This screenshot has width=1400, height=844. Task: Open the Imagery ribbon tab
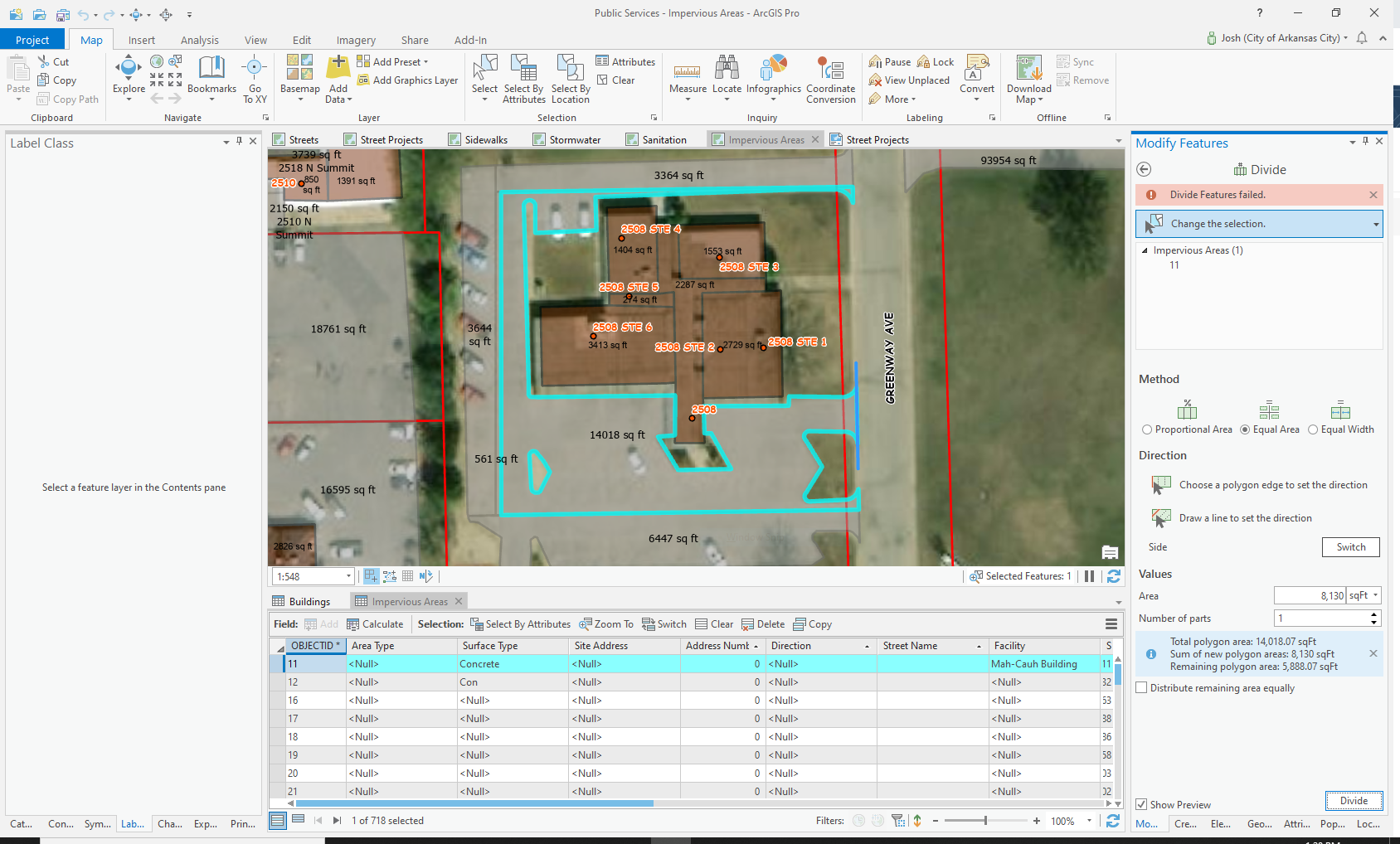click(356, 40)
